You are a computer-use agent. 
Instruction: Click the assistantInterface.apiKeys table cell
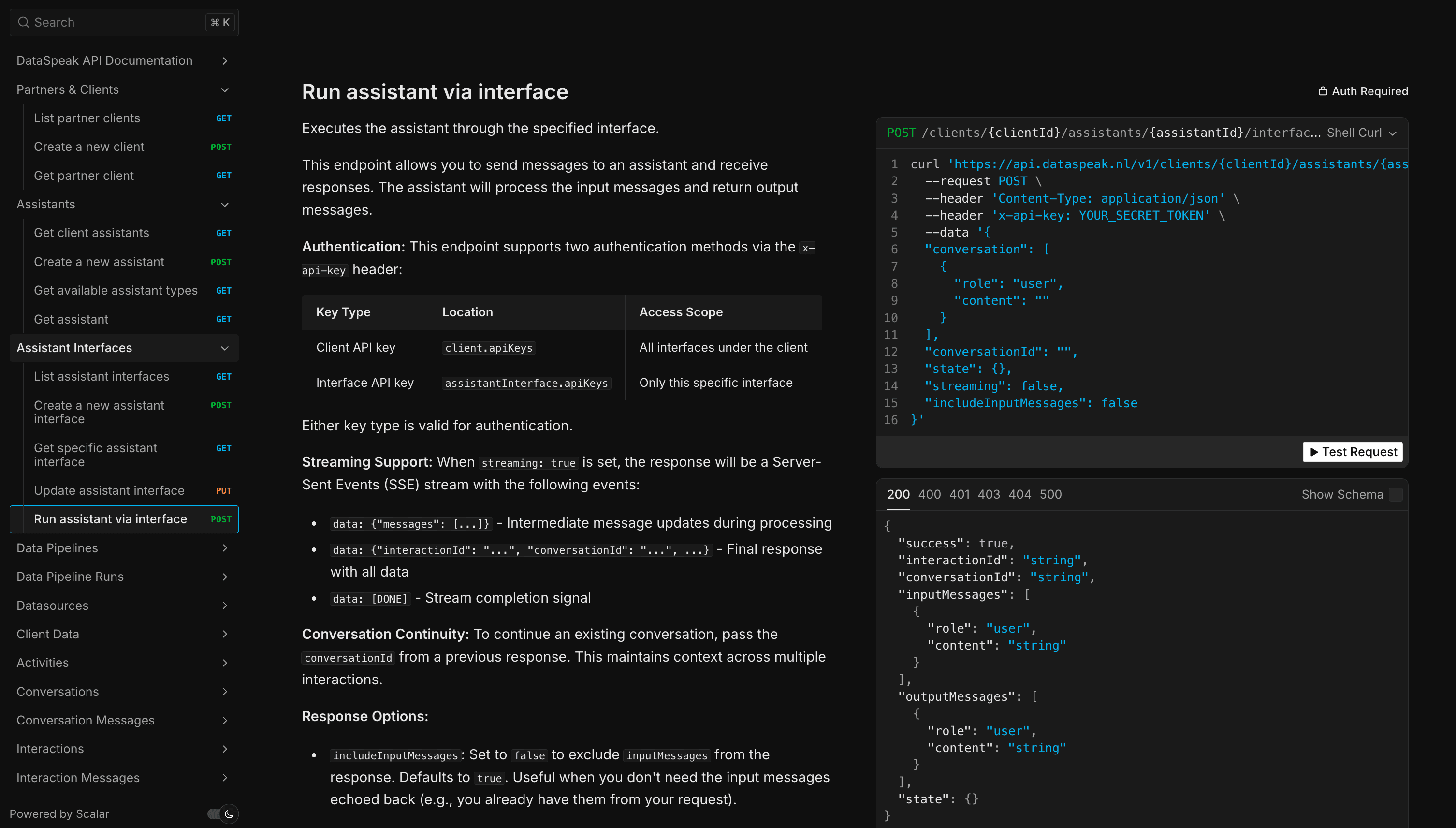(x=526, y=383)
